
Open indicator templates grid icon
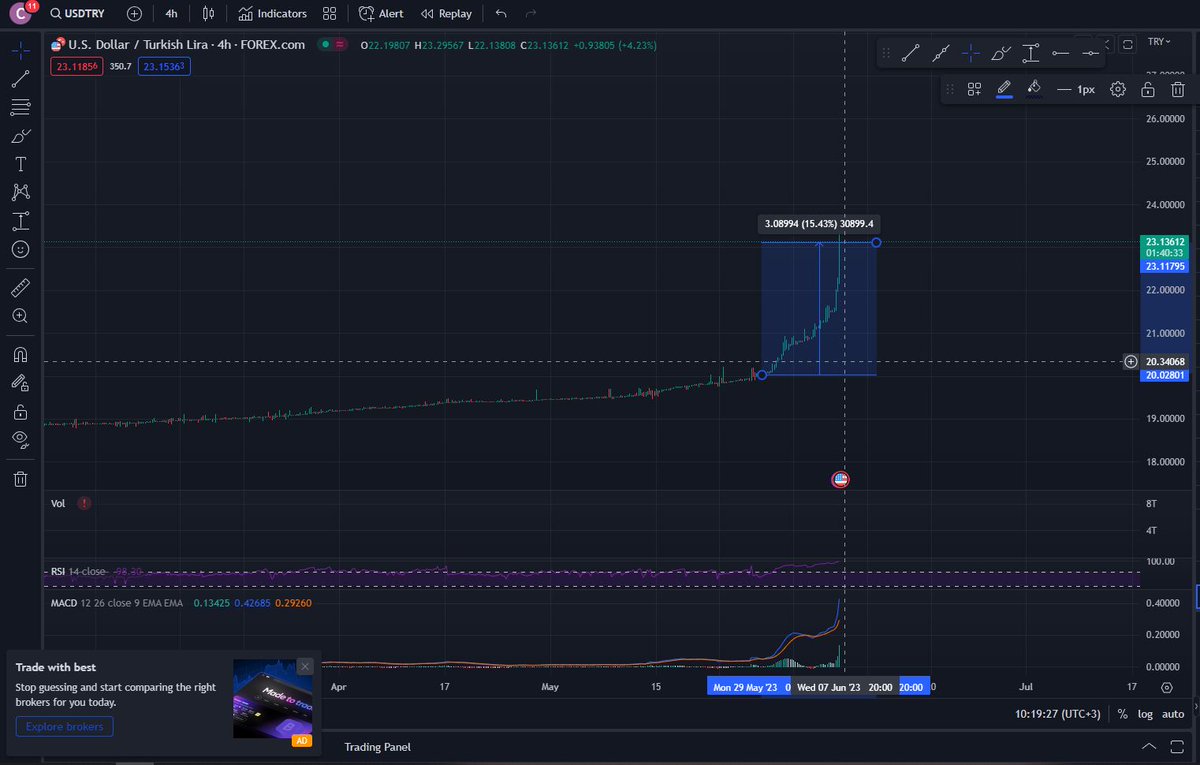pos(329,14)
